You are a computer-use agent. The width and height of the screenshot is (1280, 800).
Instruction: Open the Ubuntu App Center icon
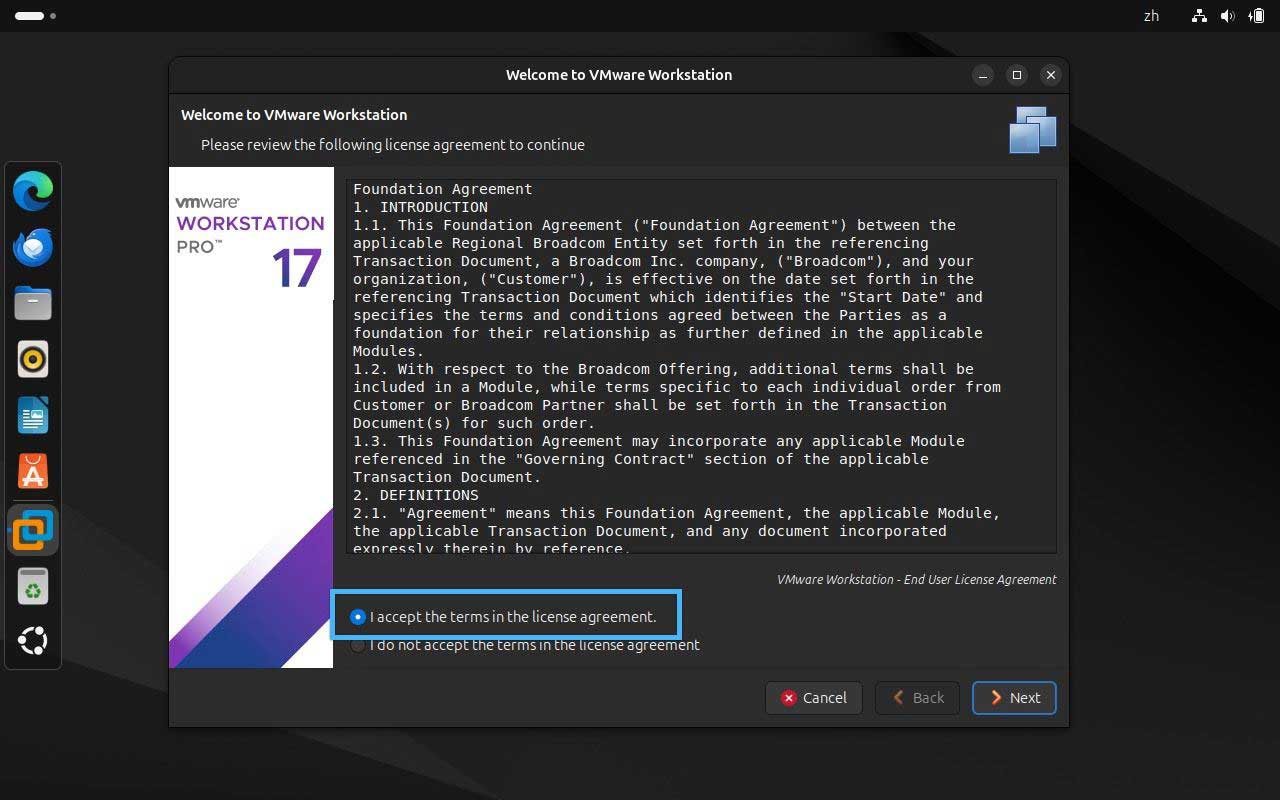tap(33, 471)
